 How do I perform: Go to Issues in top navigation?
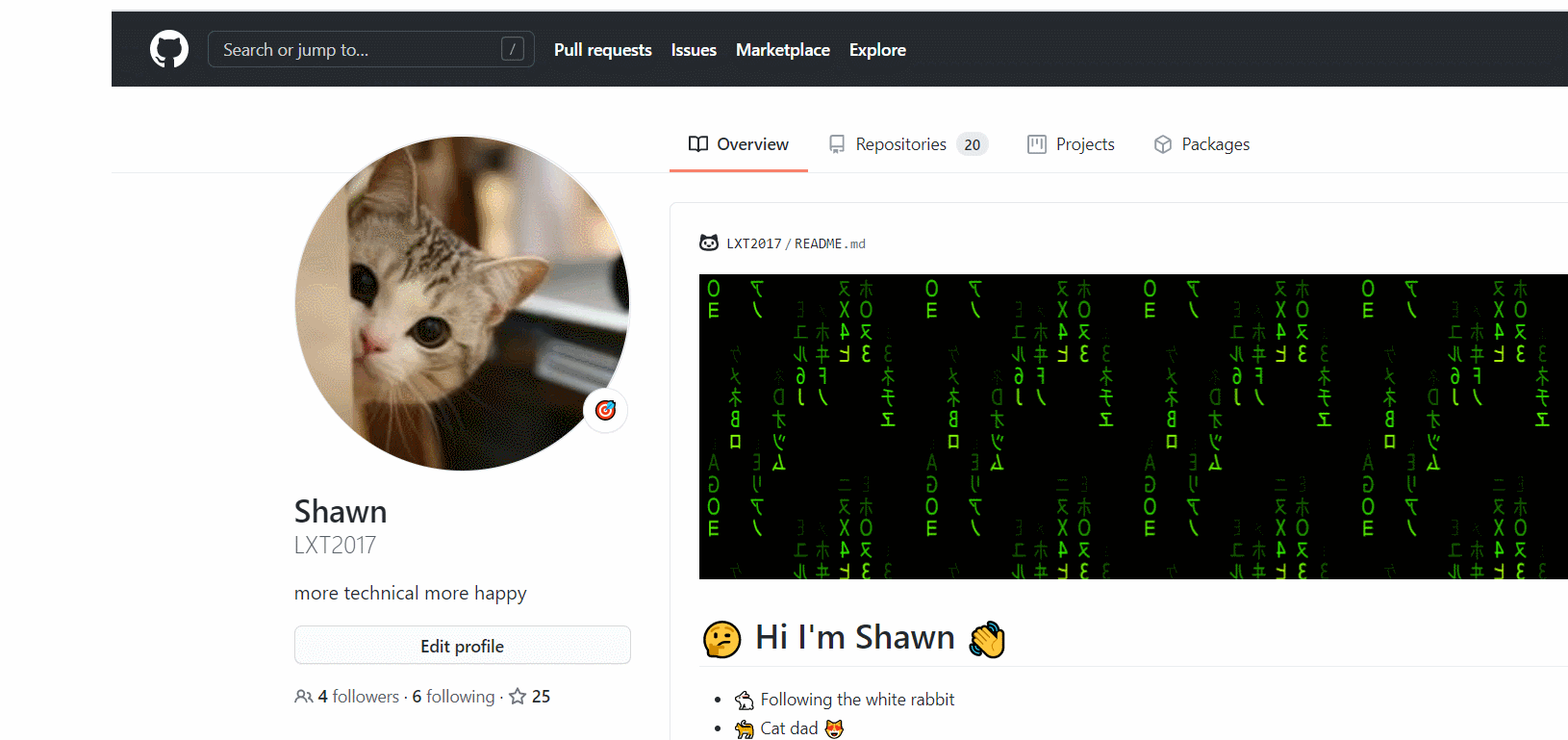694,50
